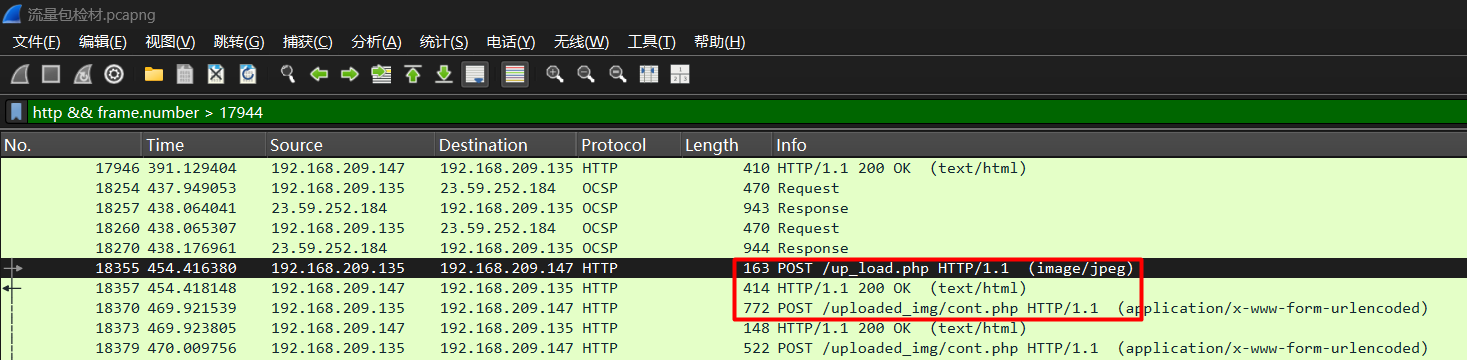Open the 帮助(H) menu
The image size is (1467, 360).
720,42
